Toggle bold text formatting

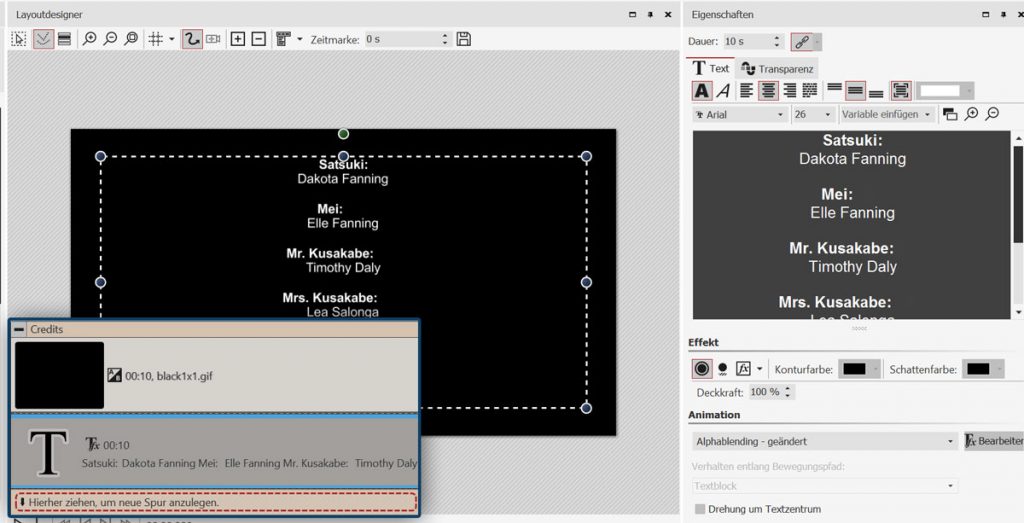pyautogui.click(x=702, y=91)
